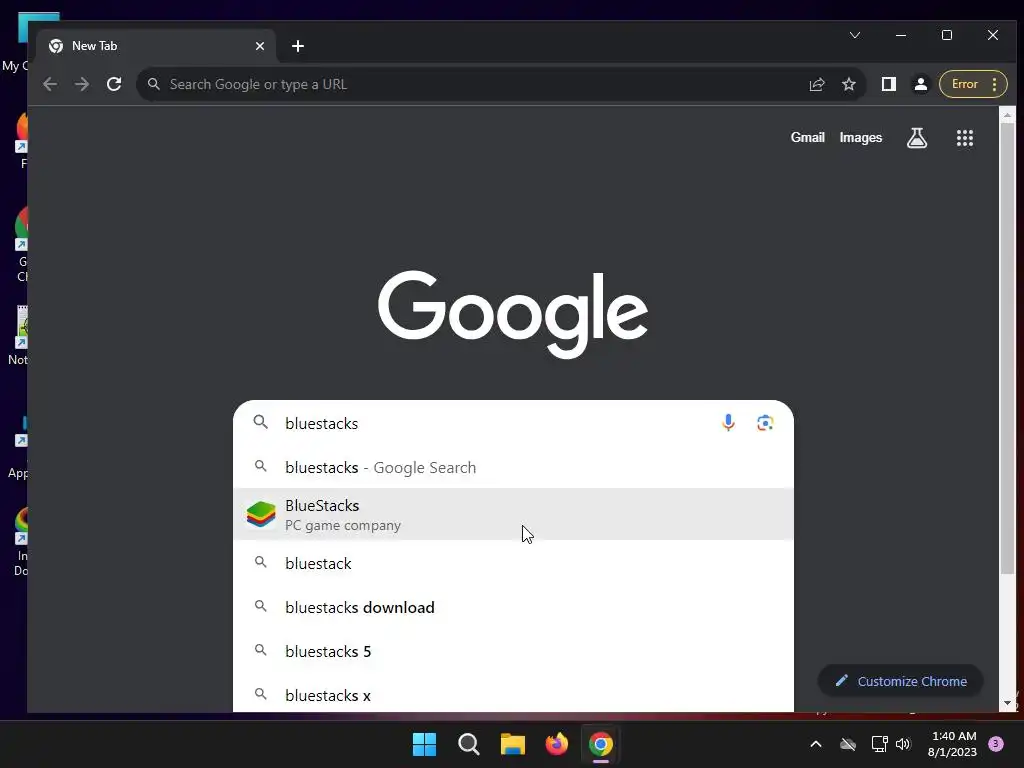Close the New Tab tab
The image size is (1024, 768).
pos(260,46)
